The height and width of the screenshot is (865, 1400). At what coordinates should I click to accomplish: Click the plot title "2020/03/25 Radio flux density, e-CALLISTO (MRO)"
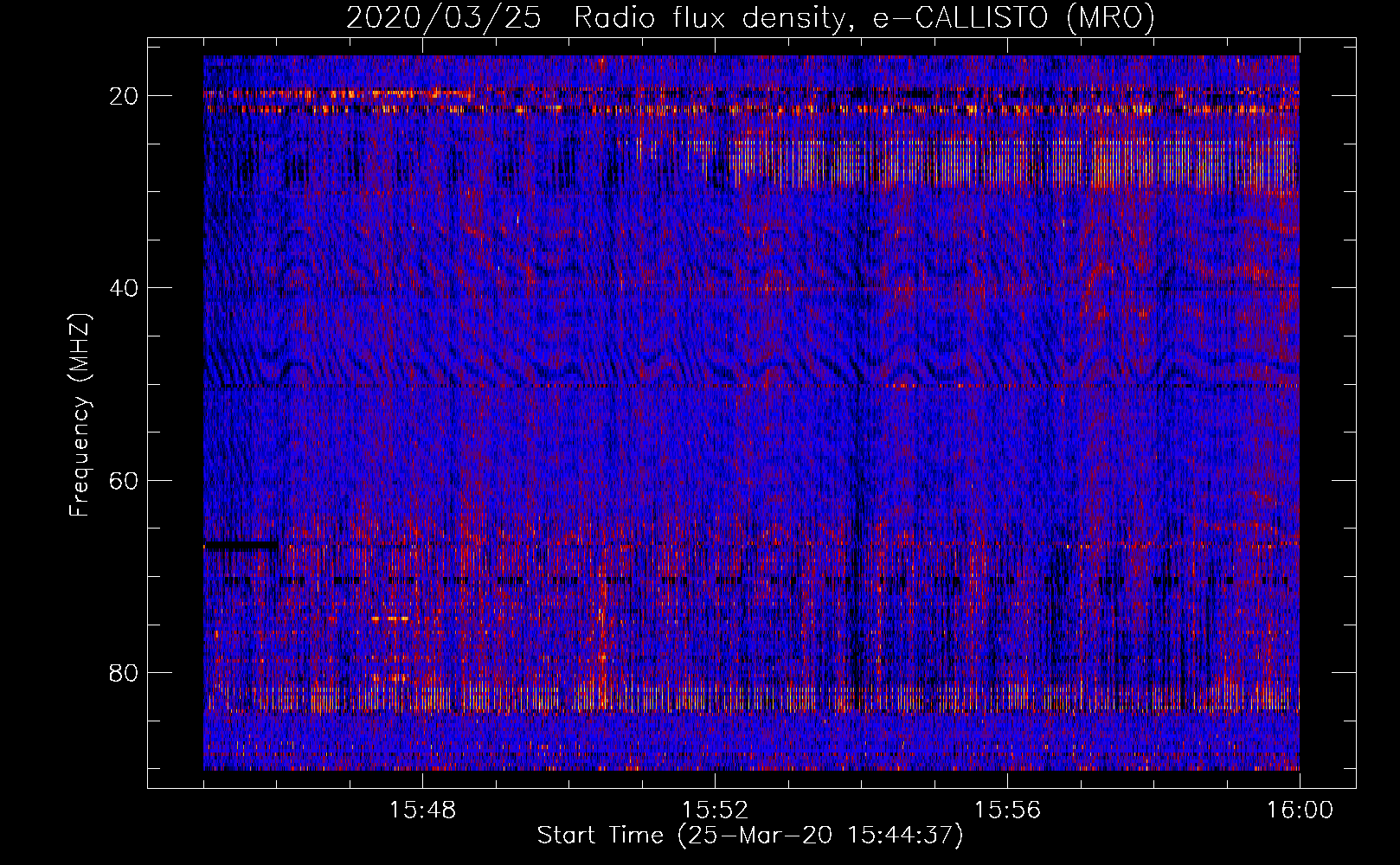pos(750,17)
